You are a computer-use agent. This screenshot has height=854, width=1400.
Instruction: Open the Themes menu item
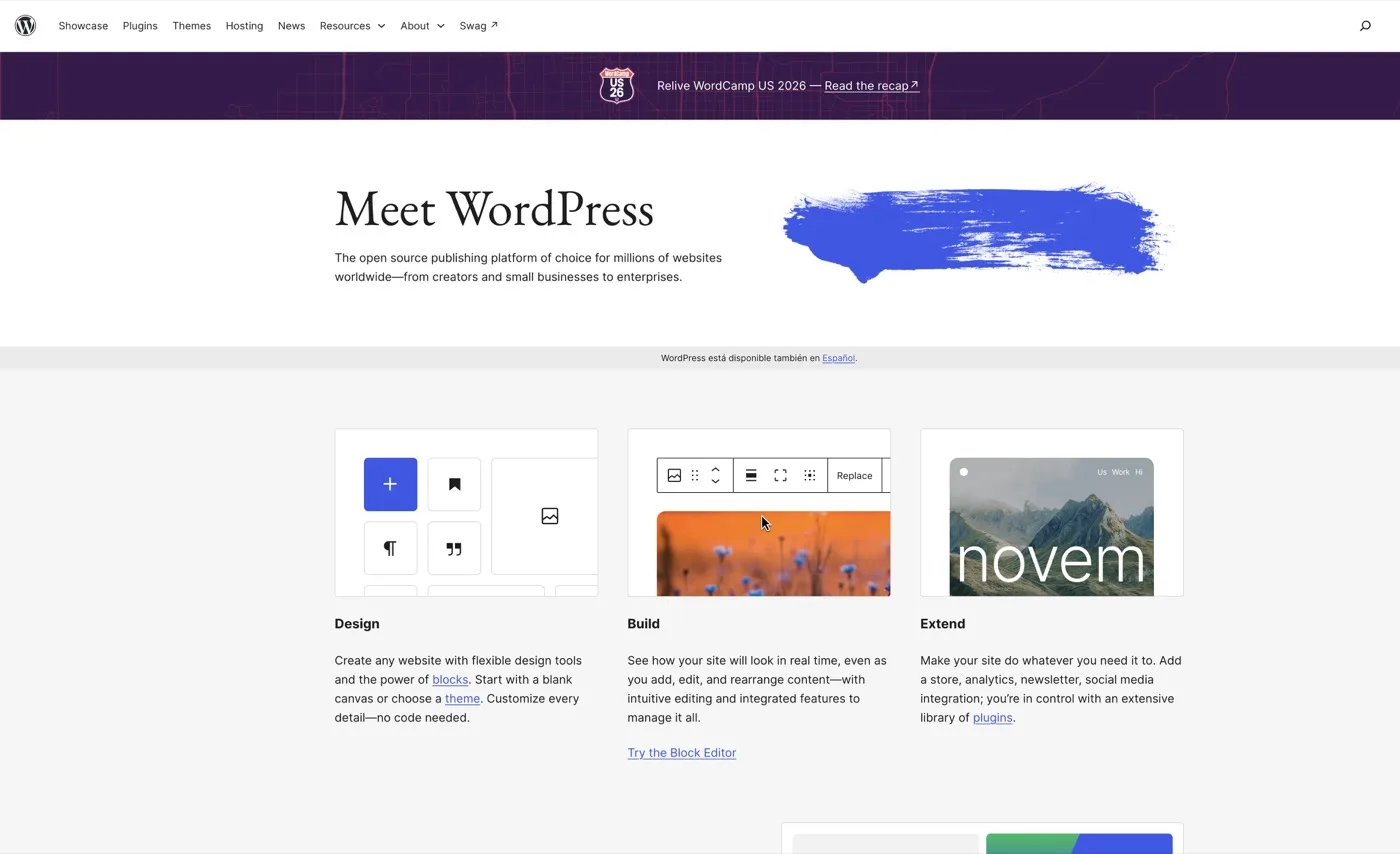click(191, 26)
